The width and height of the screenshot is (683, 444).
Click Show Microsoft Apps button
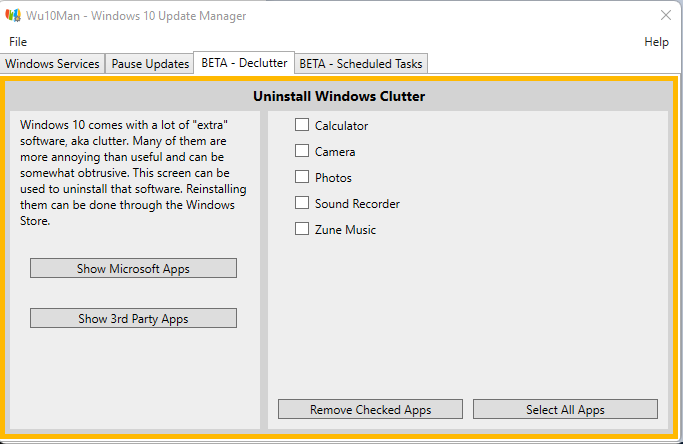(133, 268)
